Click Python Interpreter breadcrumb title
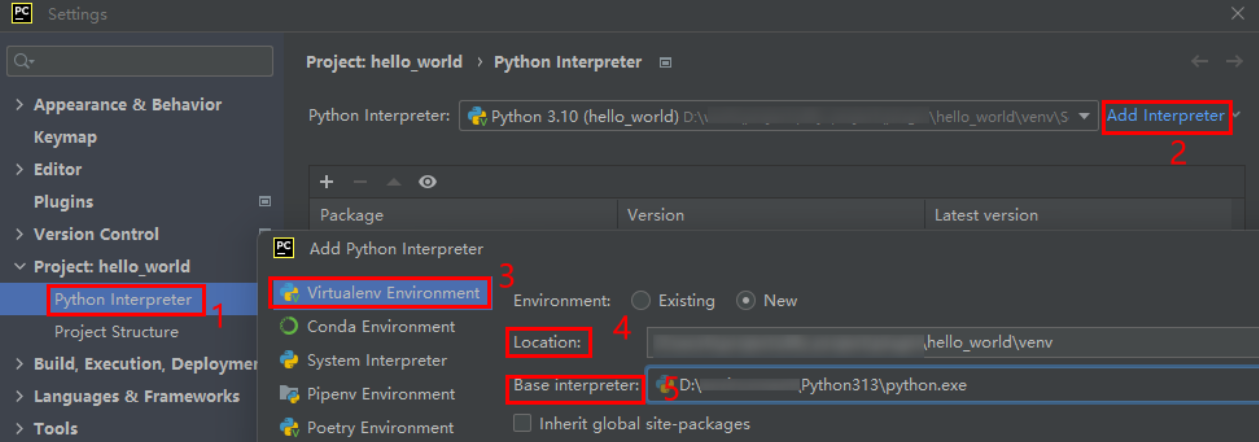 coord(568,62)
